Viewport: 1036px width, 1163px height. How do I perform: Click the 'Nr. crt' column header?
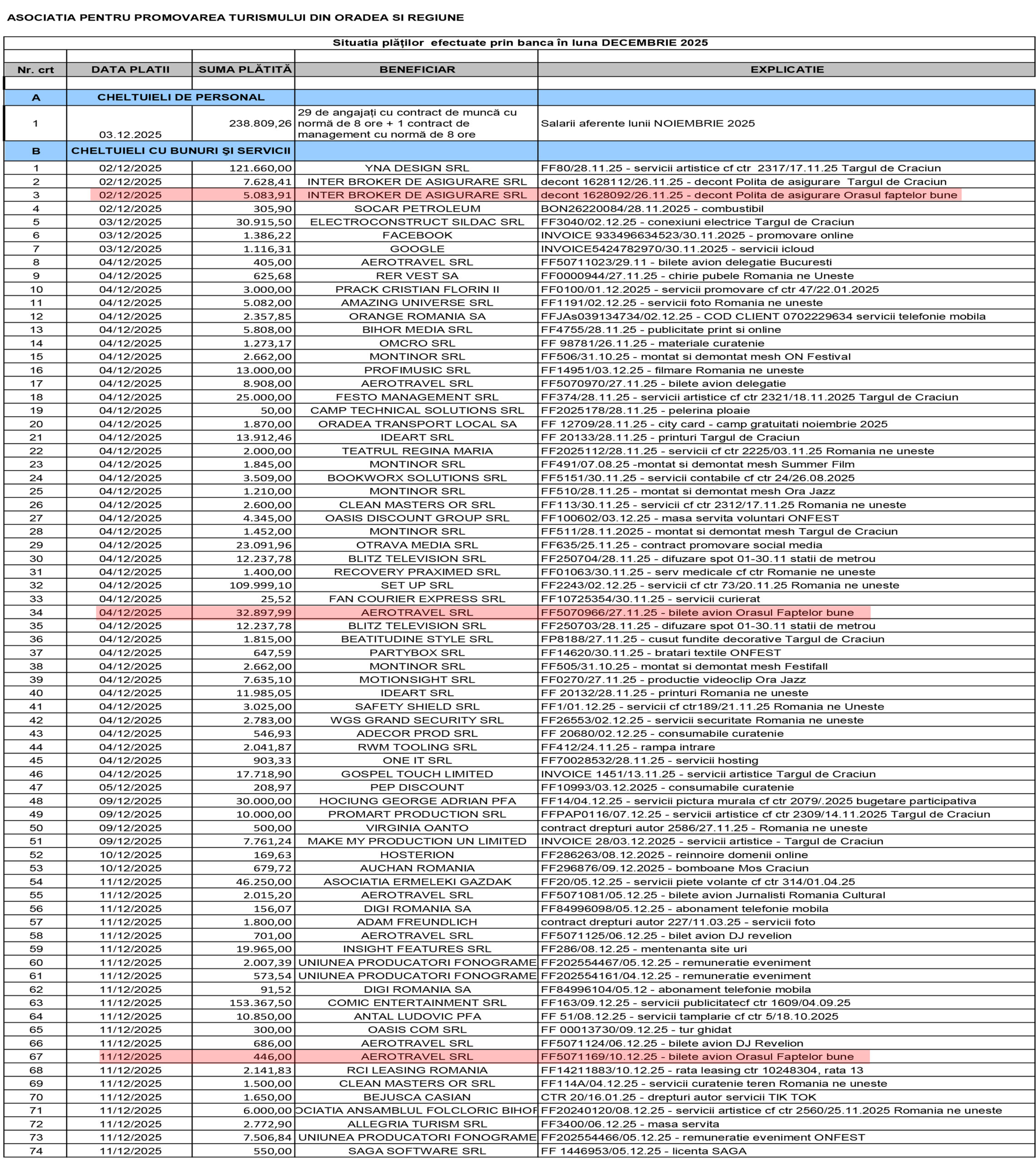coord(35,70)
